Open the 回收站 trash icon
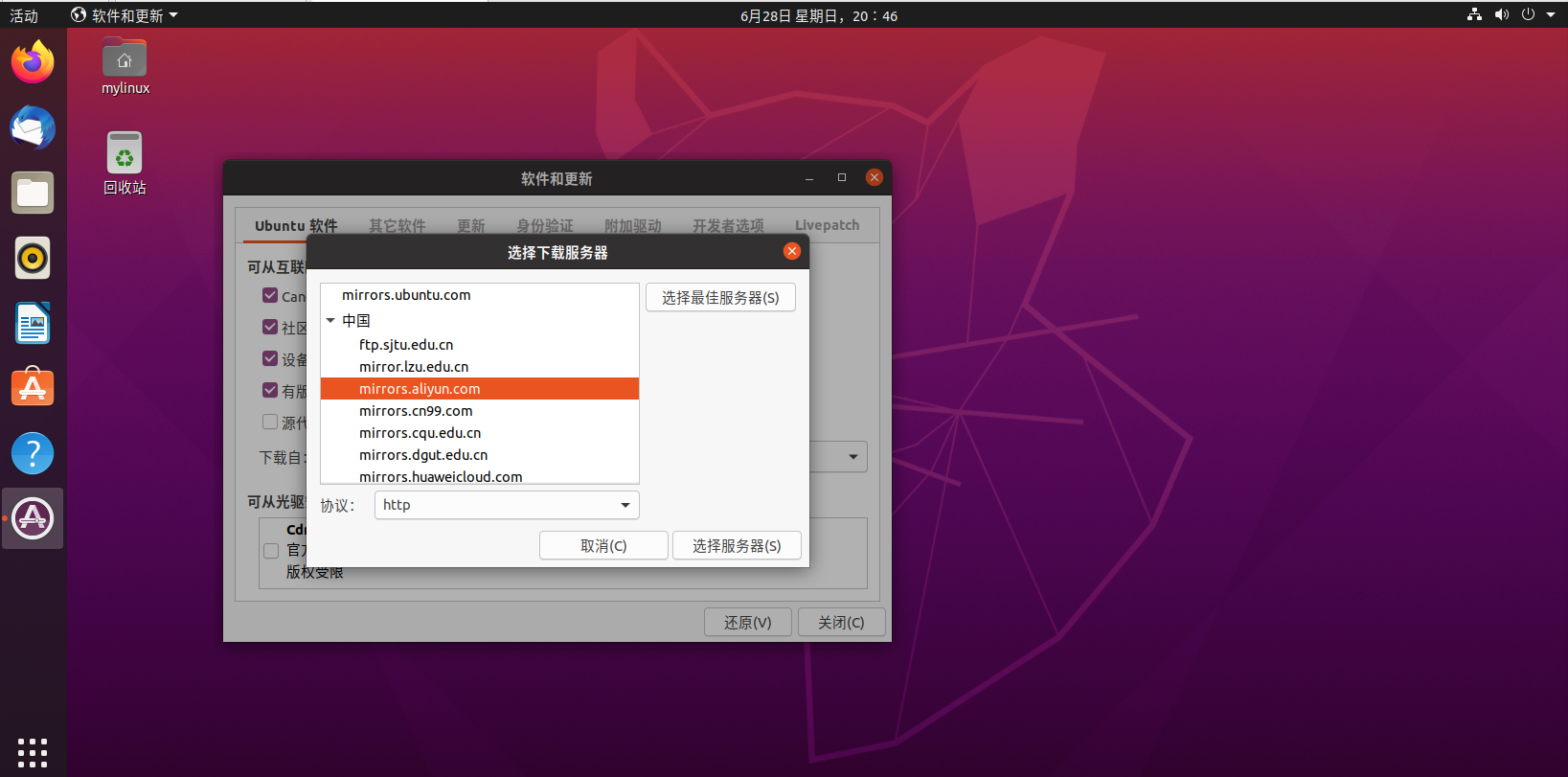This screenshot has height=777, width=1568. (125, 164)
